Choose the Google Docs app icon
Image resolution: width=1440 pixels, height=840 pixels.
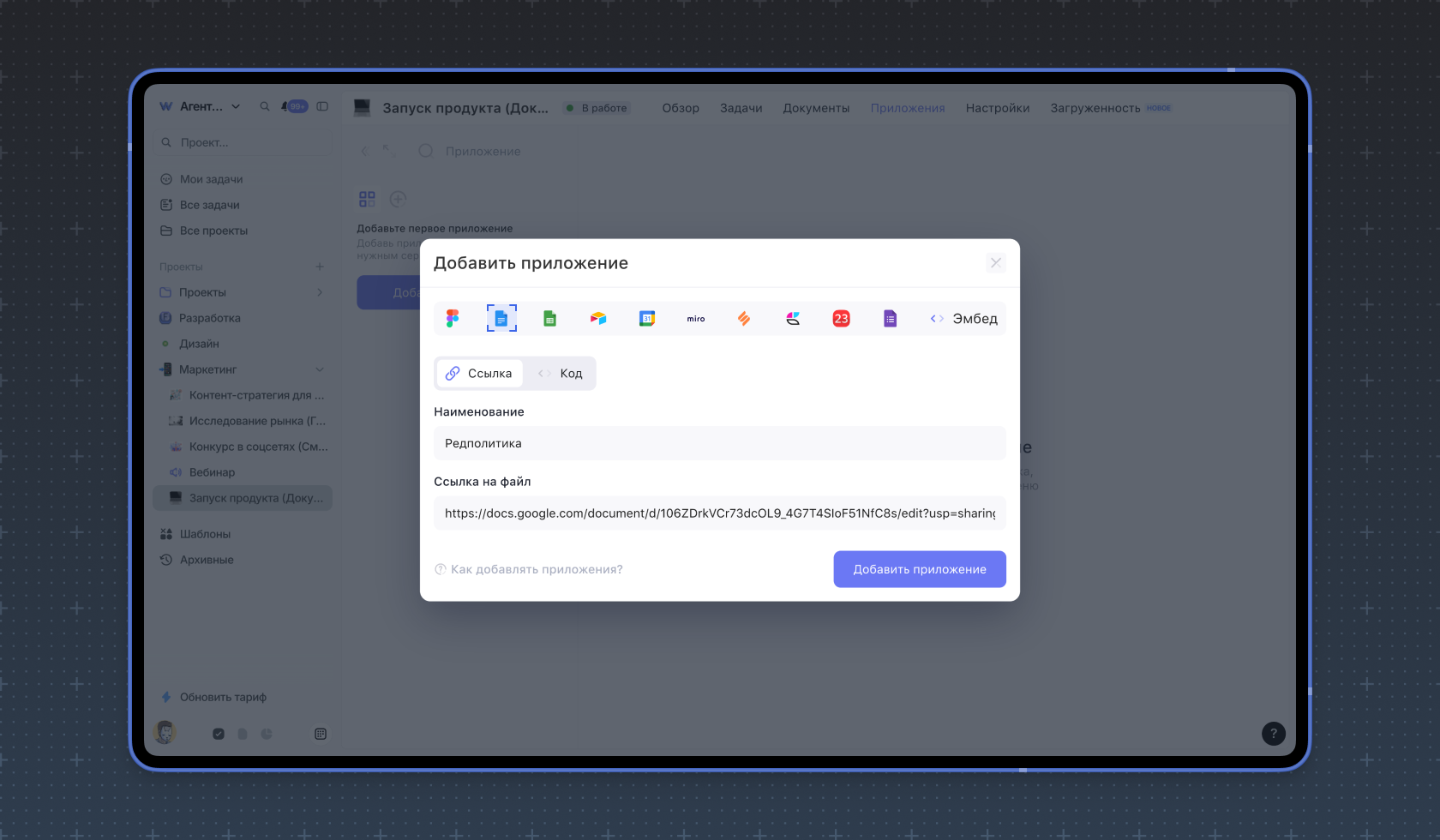pos(501,319)
